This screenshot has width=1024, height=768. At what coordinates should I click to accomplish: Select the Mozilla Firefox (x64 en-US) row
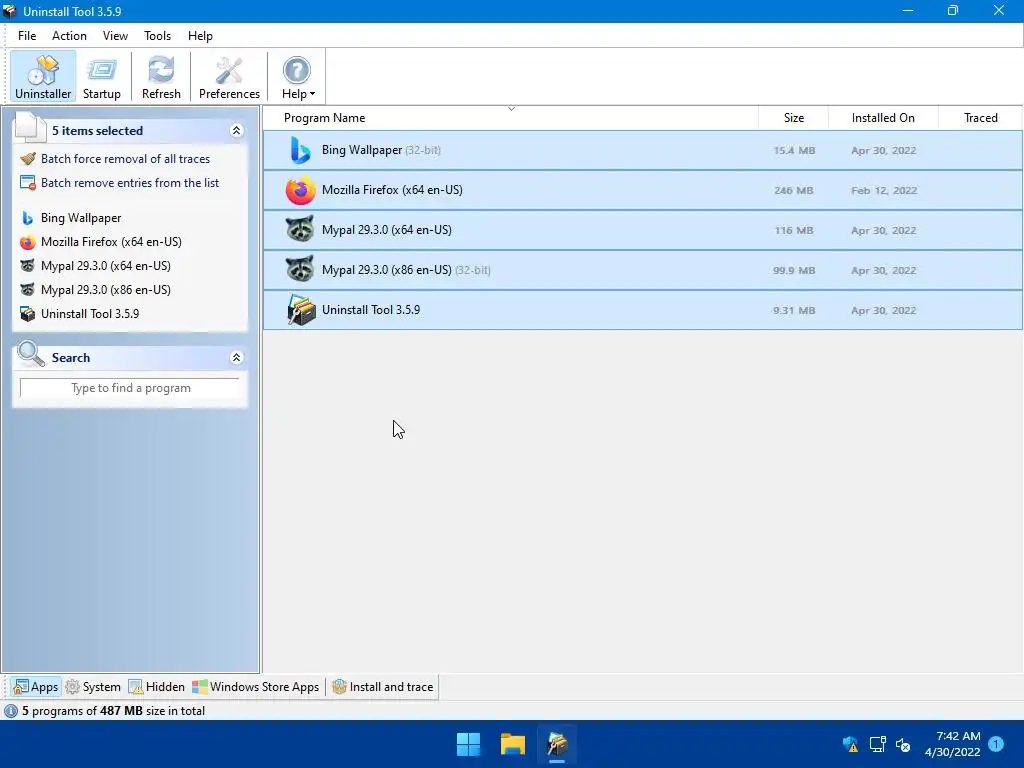(643, 190)
